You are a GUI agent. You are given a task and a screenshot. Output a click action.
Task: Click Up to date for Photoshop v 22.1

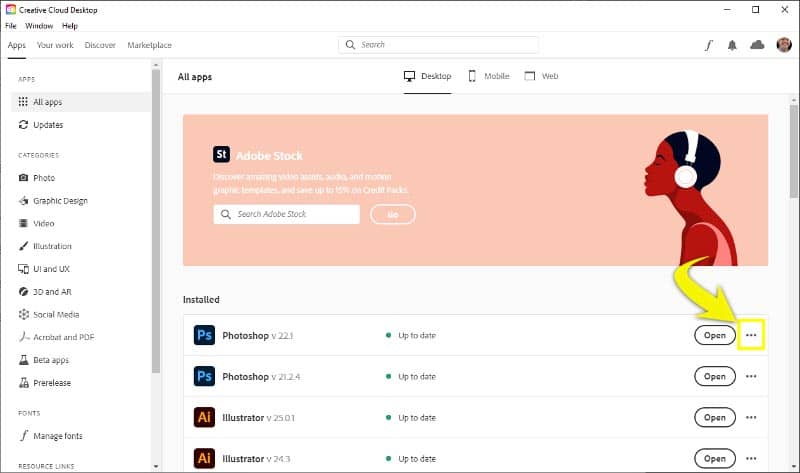417,336
